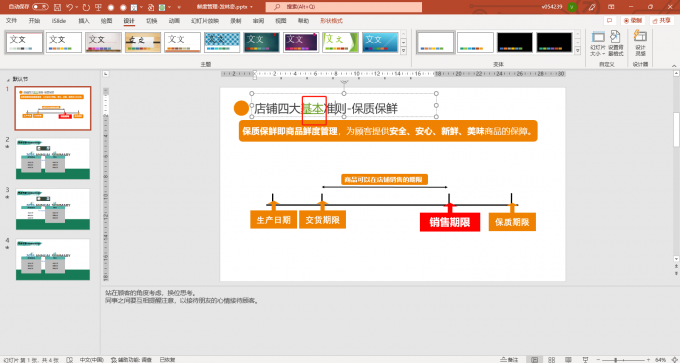
Task: Select slide 1 thumbnail
Action: [53, 108]
